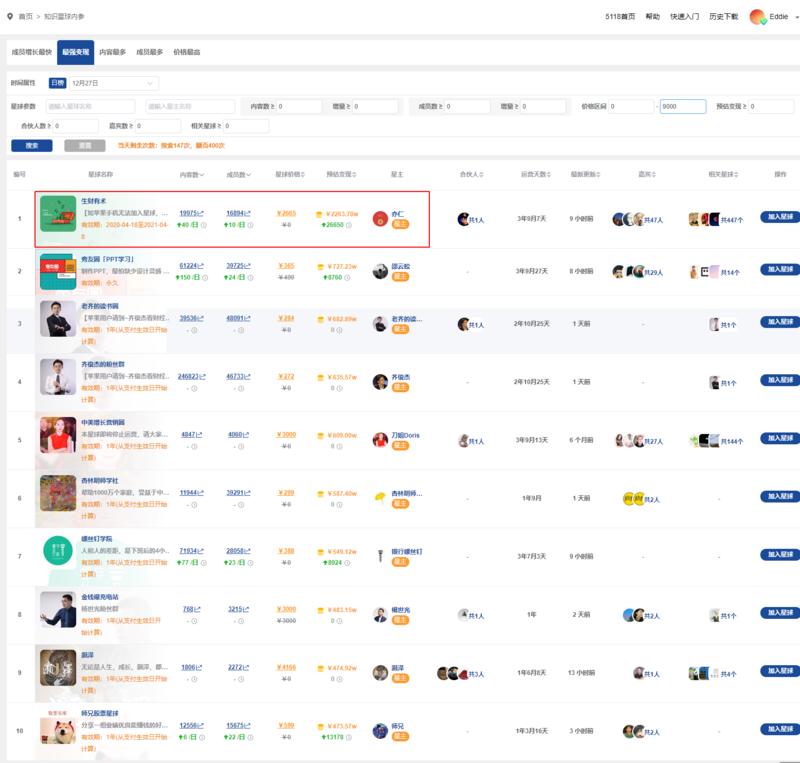Click the blue 搜索 button
800x763 pixels.
[x=31, y=145]
